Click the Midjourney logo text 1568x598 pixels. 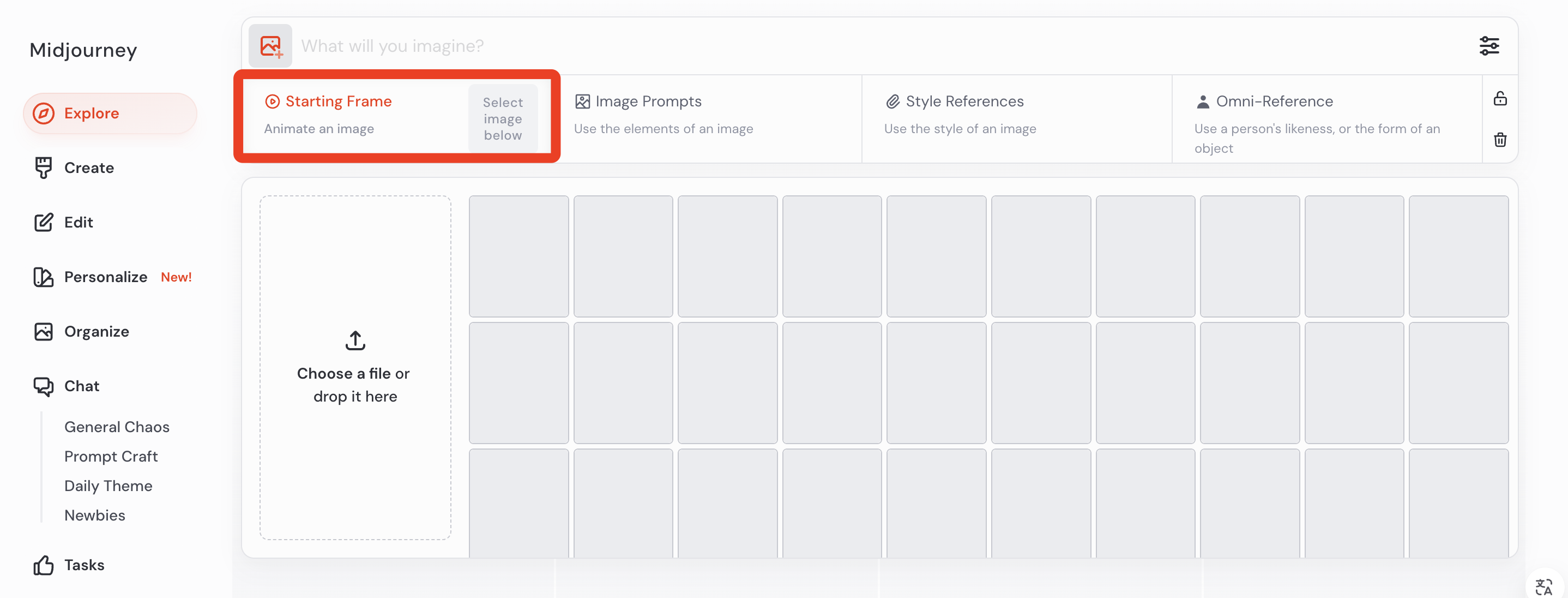coord(83,50)
